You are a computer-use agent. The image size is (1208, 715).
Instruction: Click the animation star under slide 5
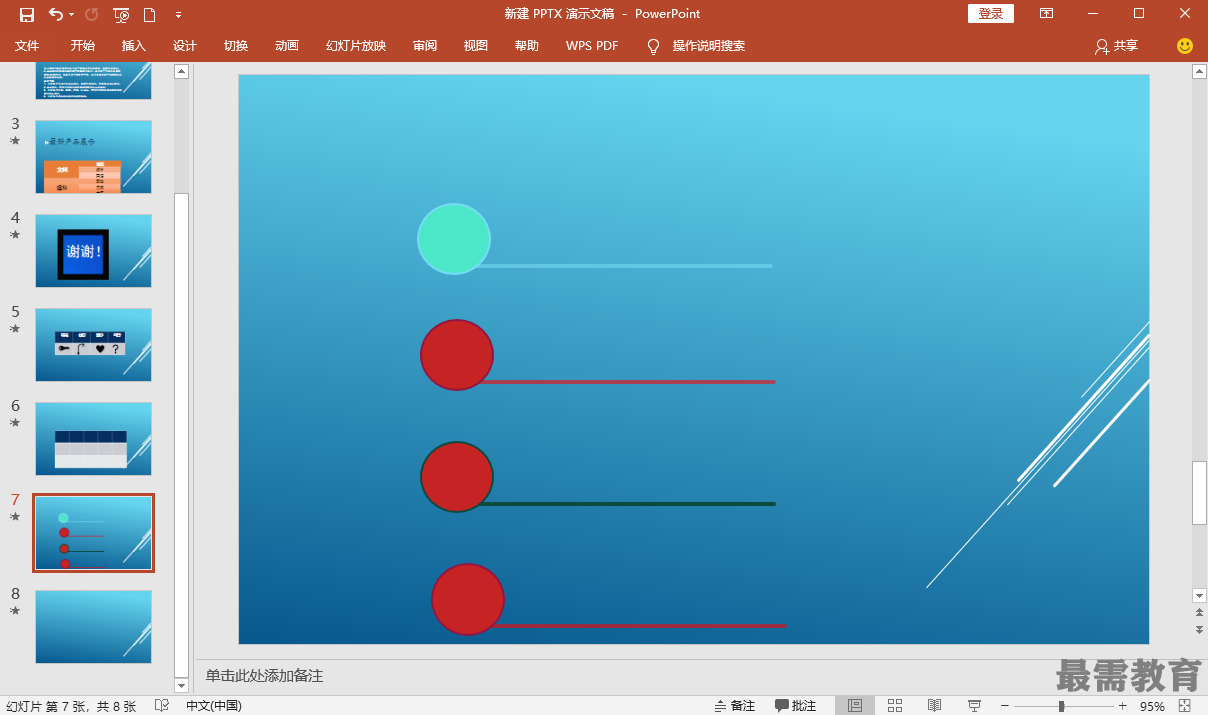coord(15,329)
